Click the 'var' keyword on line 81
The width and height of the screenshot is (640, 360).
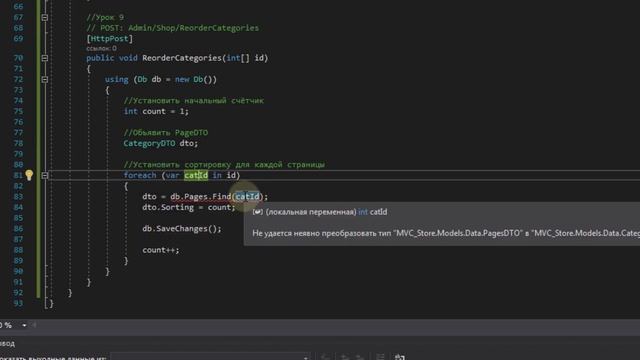172,175
